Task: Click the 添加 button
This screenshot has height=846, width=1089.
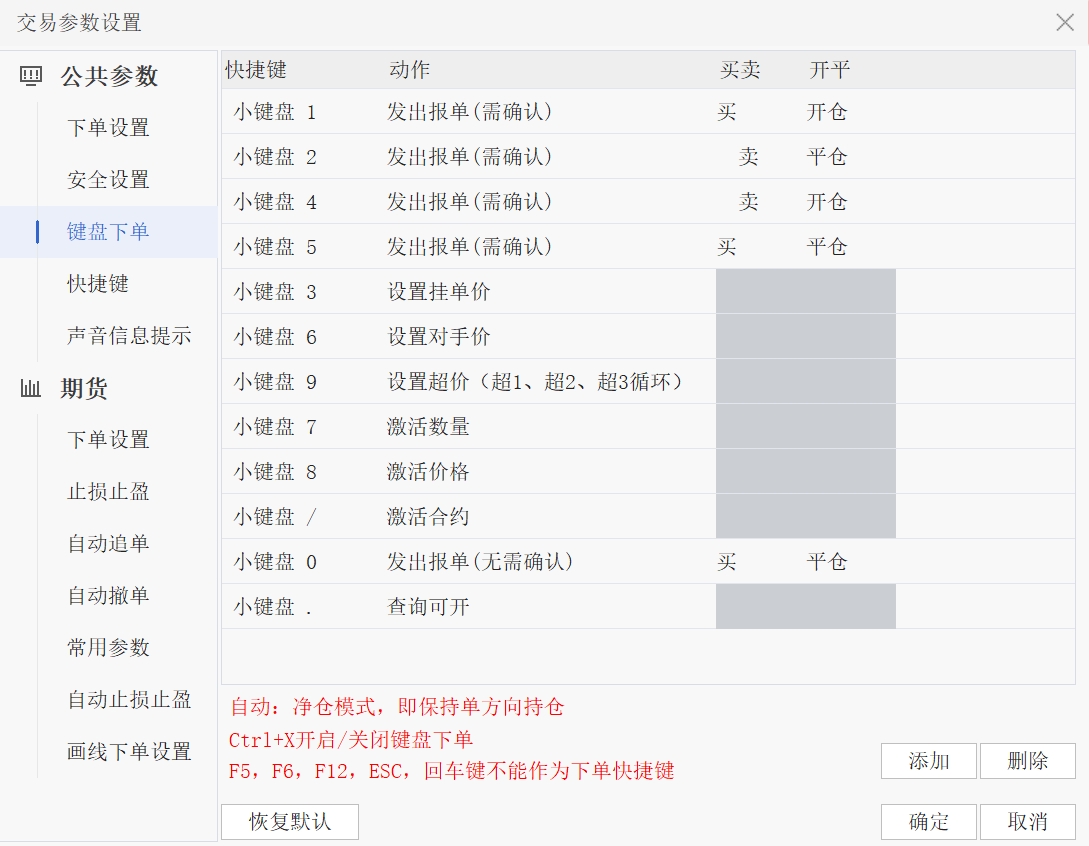Action: (x=928, y=761)
